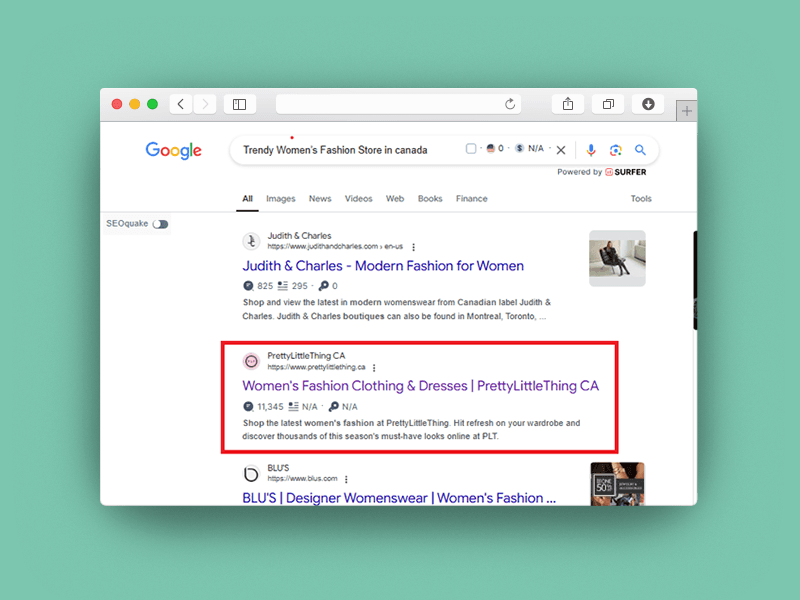Open Judith & Charles - Modern Fashion link

(x=383, y=266)
